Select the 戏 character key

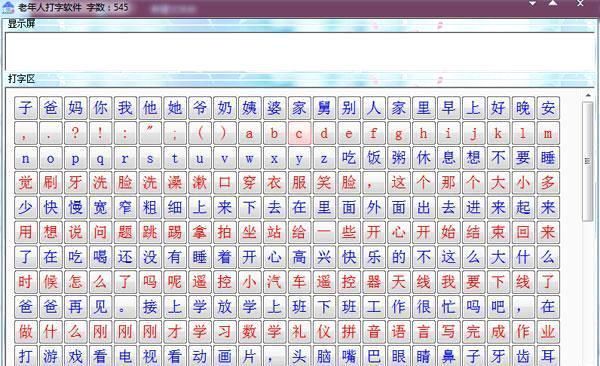coord(75,356)
